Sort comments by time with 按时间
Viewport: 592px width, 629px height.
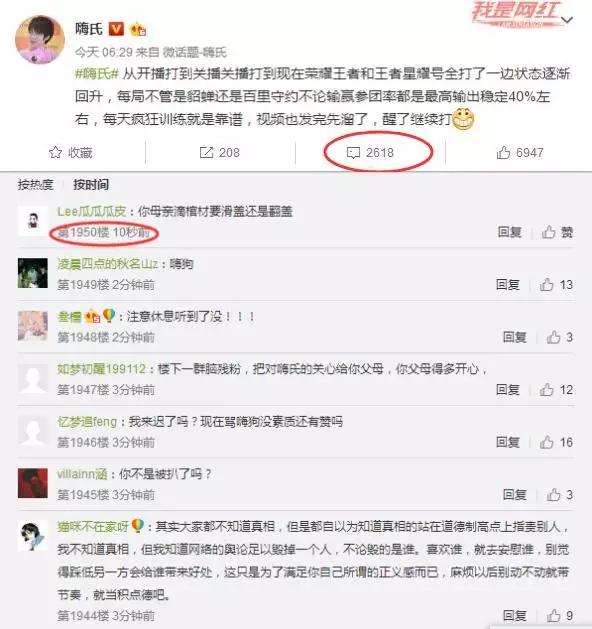tap(91, 185)
